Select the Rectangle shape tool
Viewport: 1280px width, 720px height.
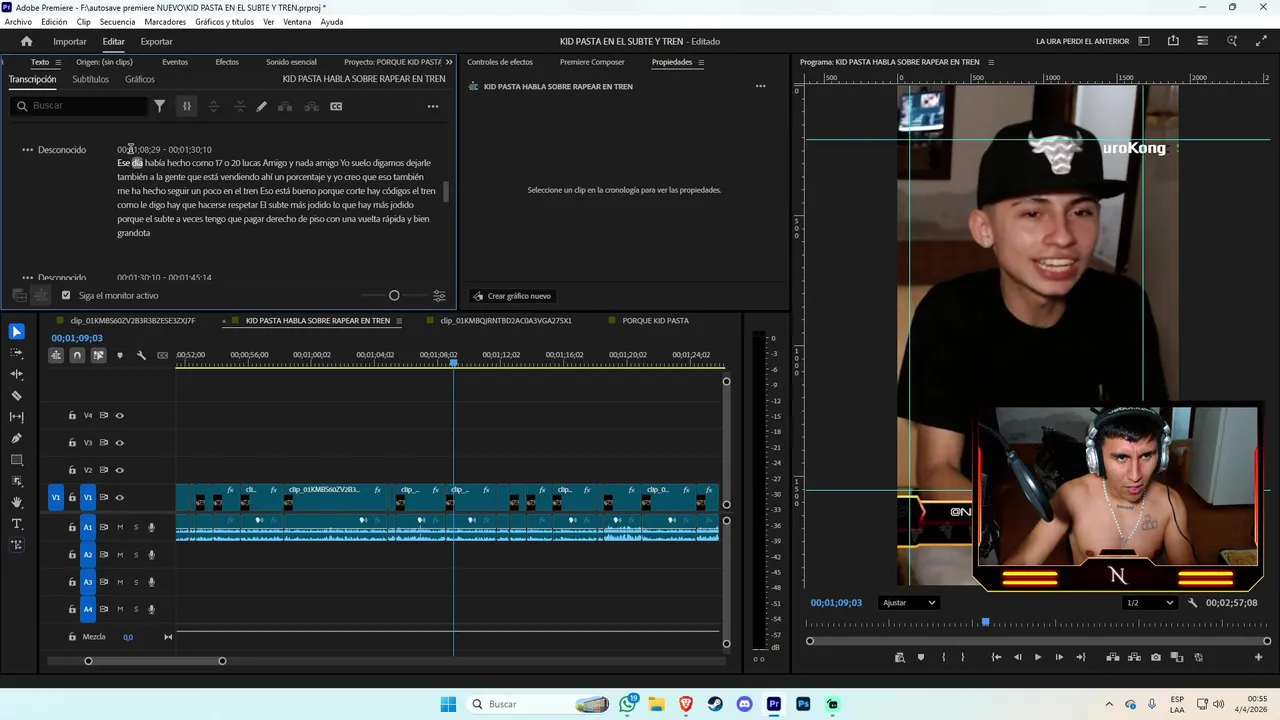click(17, 460)
